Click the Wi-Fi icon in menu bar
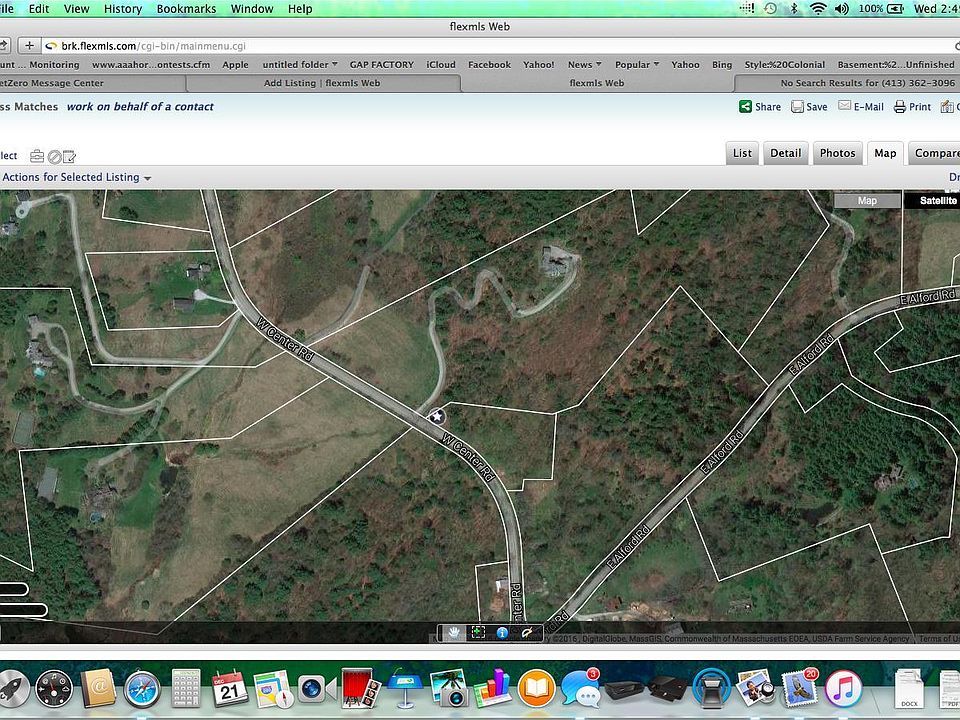Image resolution: width=960 pixels, height=720 pixels. (x=818, y=9)
